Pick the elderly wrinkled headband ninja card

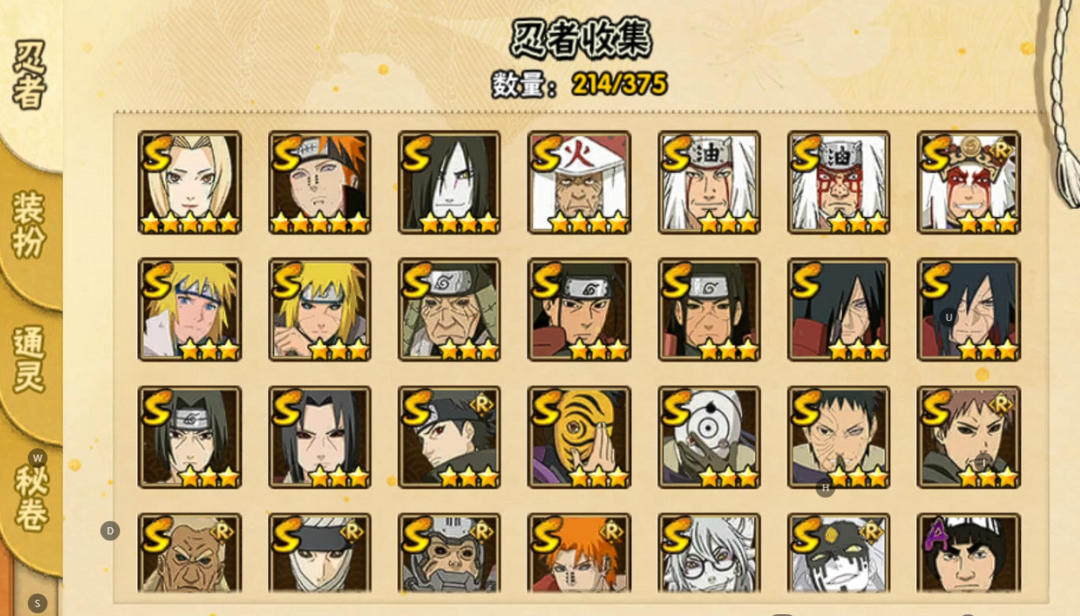[449, 310]
